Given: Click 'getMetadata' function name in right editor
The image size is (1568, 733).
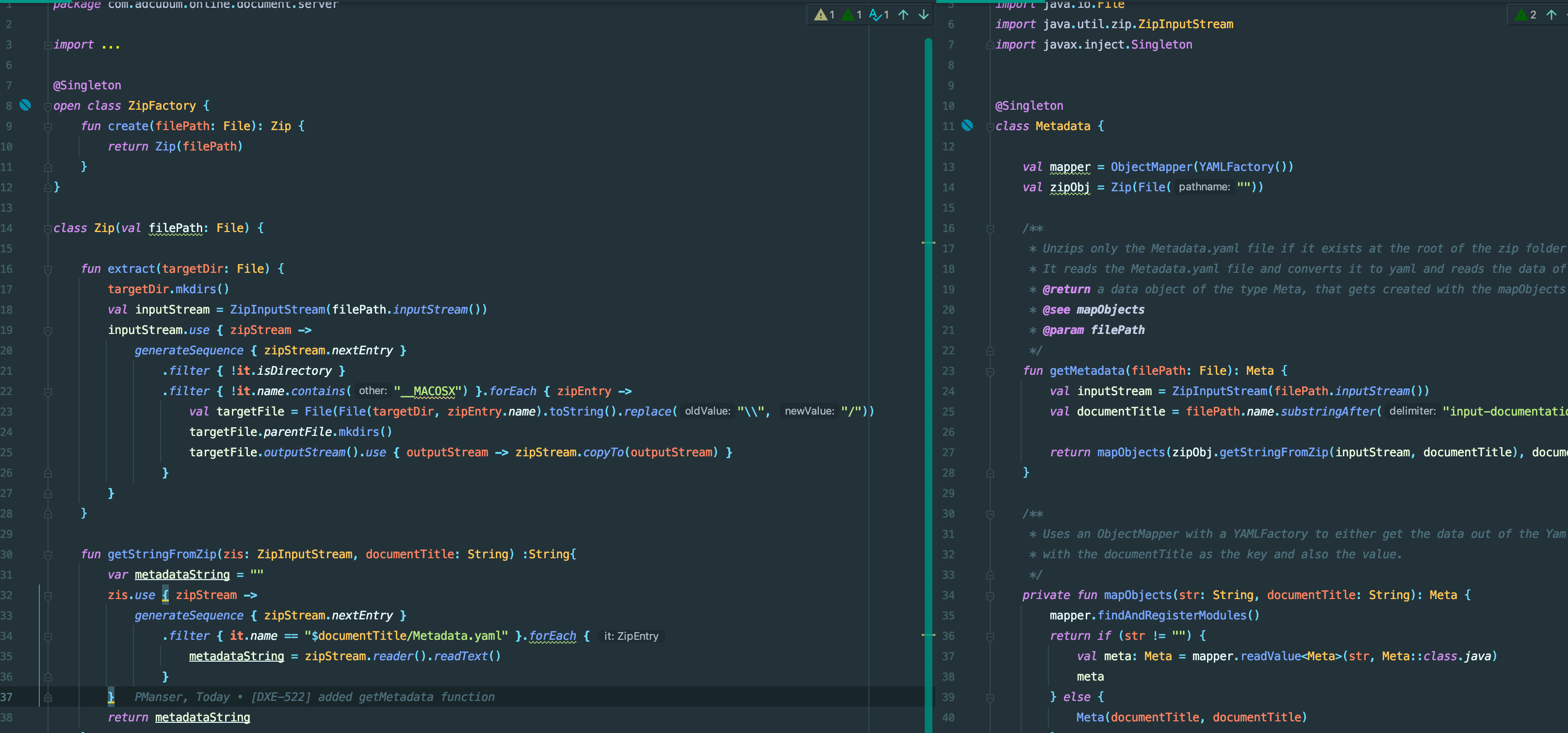Looking at the screenshot, I should pos(1087,371).
